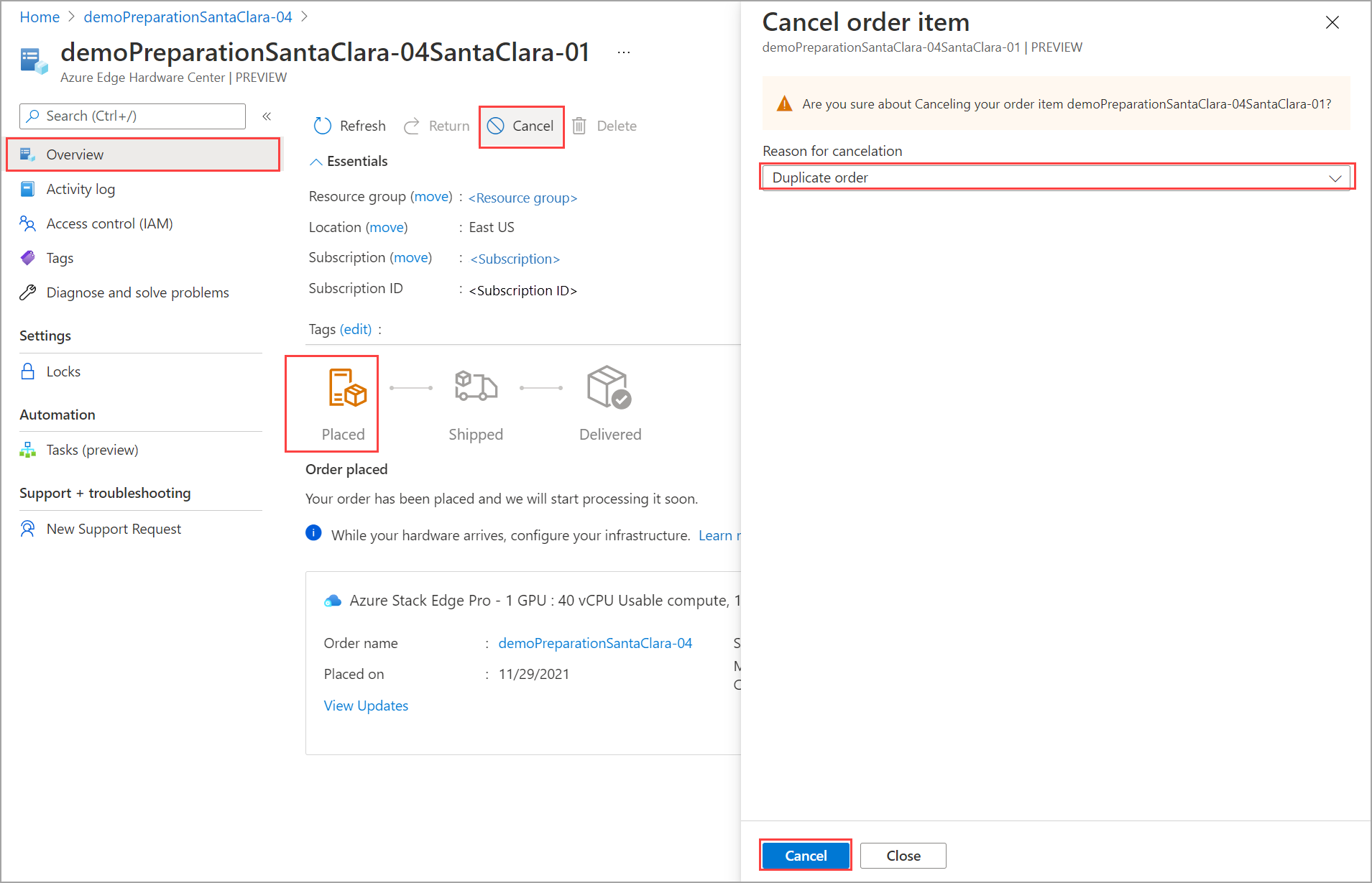Viewport: 1372px width, 883px height.
Task: Click the Home breadcrumb link
Action: (40, 17)
